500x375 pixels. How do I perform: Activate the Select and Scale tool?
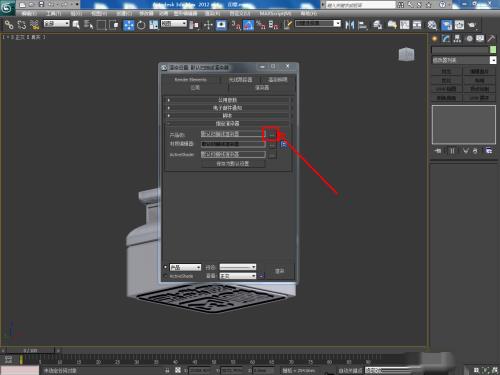[x=154, y=25]
